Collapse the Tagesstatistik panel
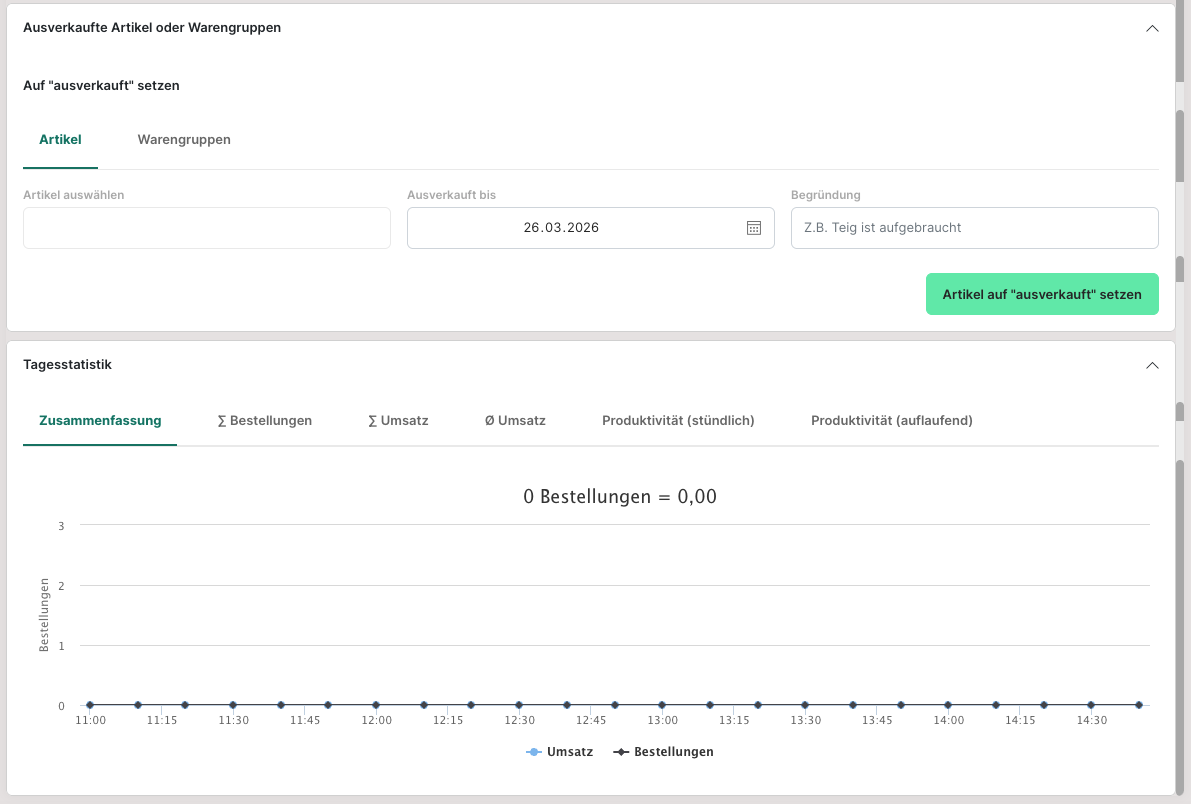 (x=1152, y=366)
